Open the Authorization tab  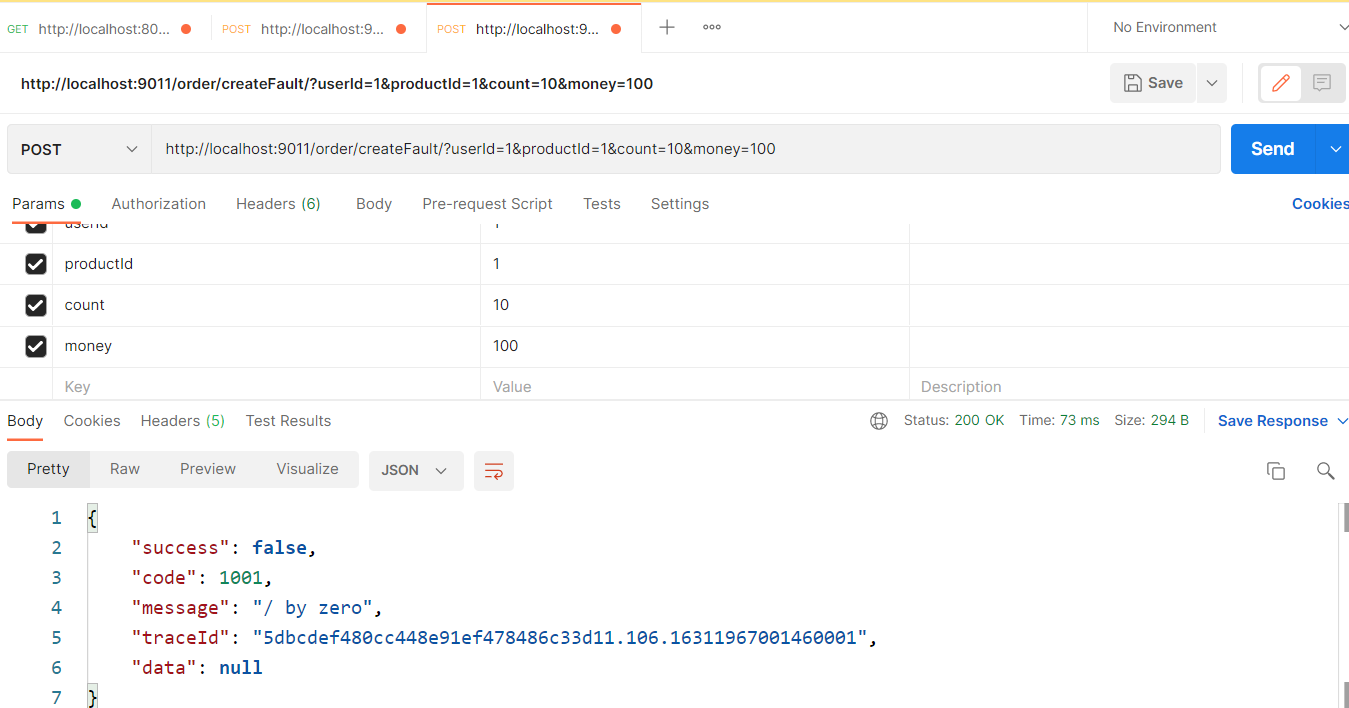(x=158, y=204)
